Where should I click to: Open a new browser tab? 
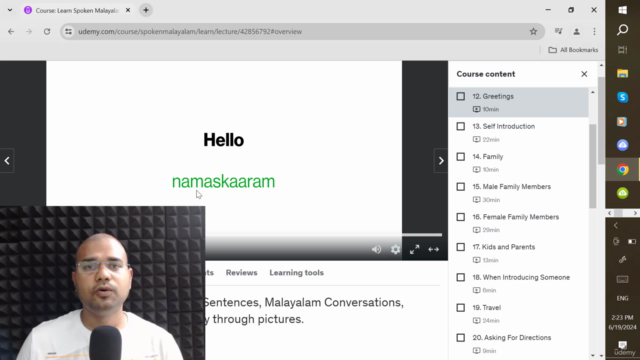(x=146, y=10)
